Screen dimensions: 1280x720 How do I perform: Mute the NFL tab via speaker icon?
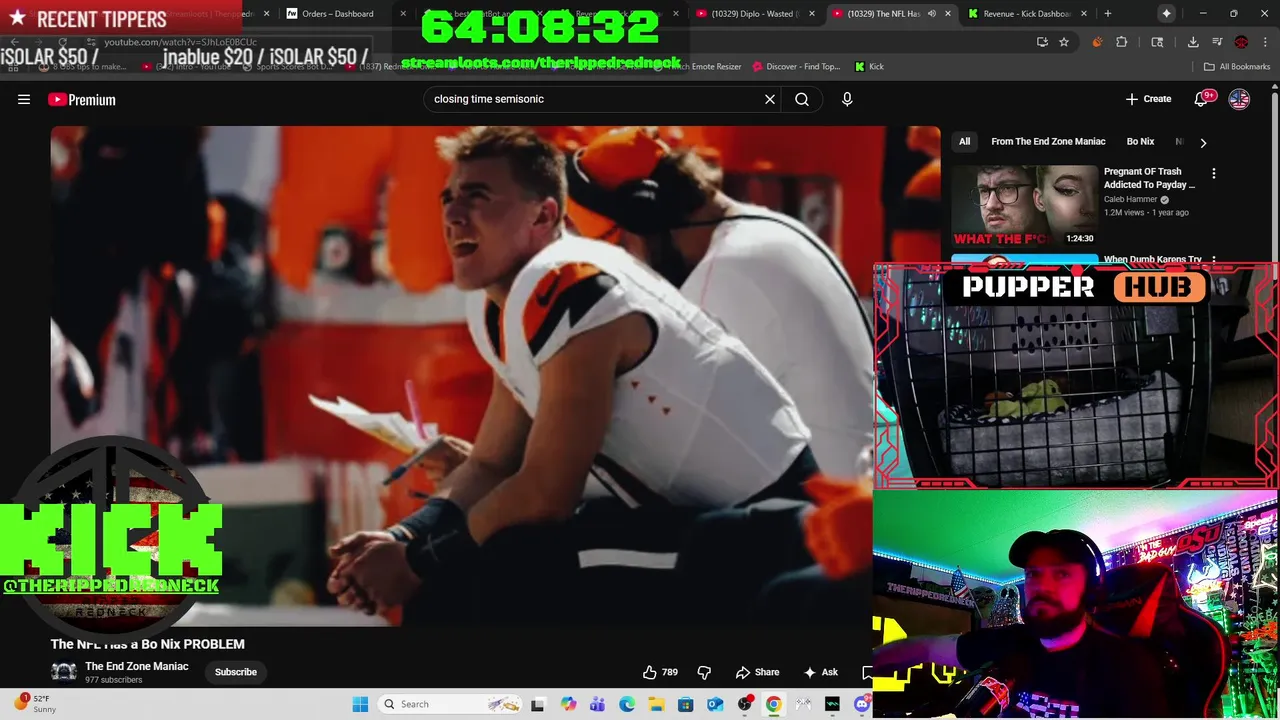931,14
